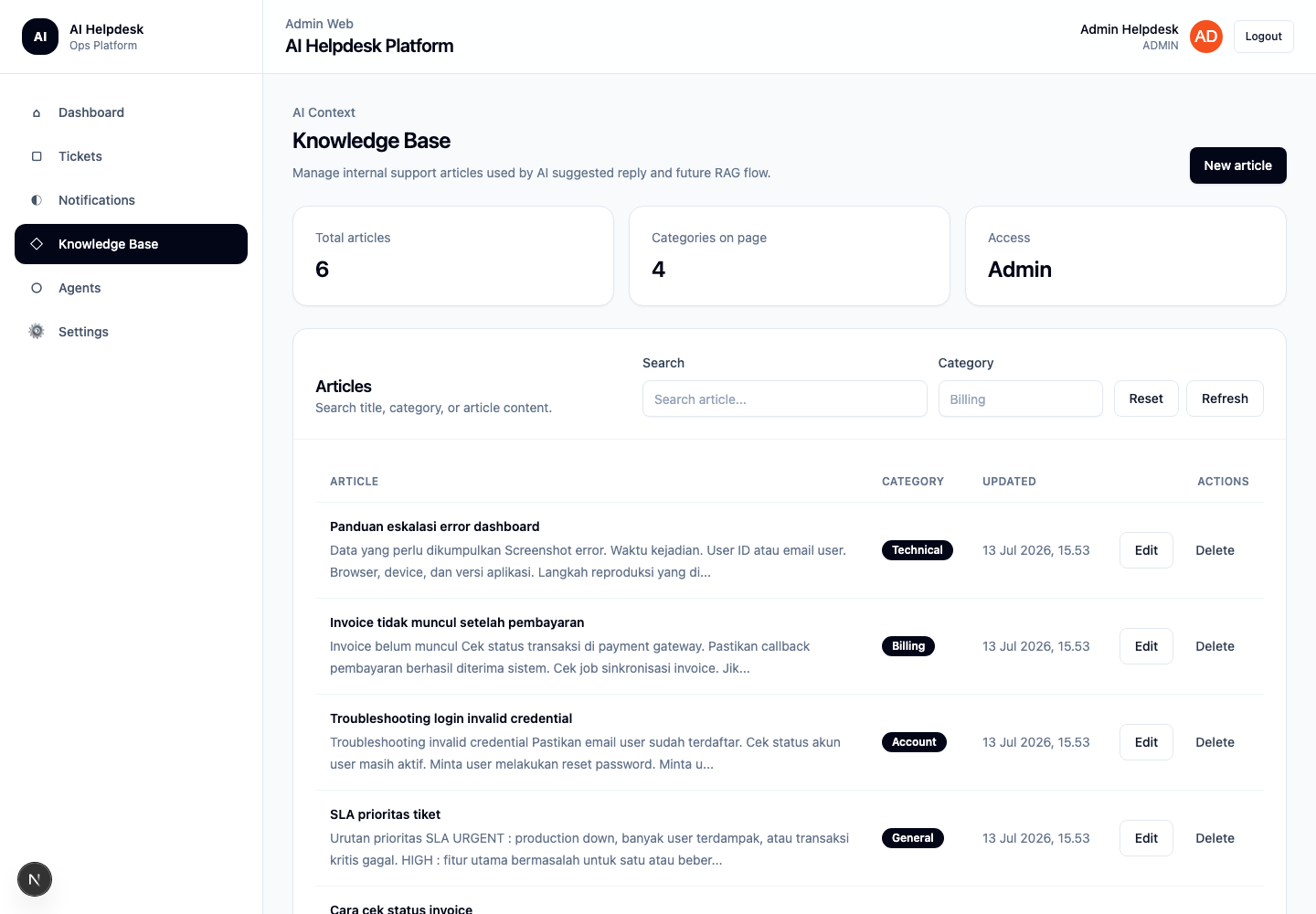1316x914 pixels.
Task: Click the UPDATED column header
Action: pos(1009,482)
